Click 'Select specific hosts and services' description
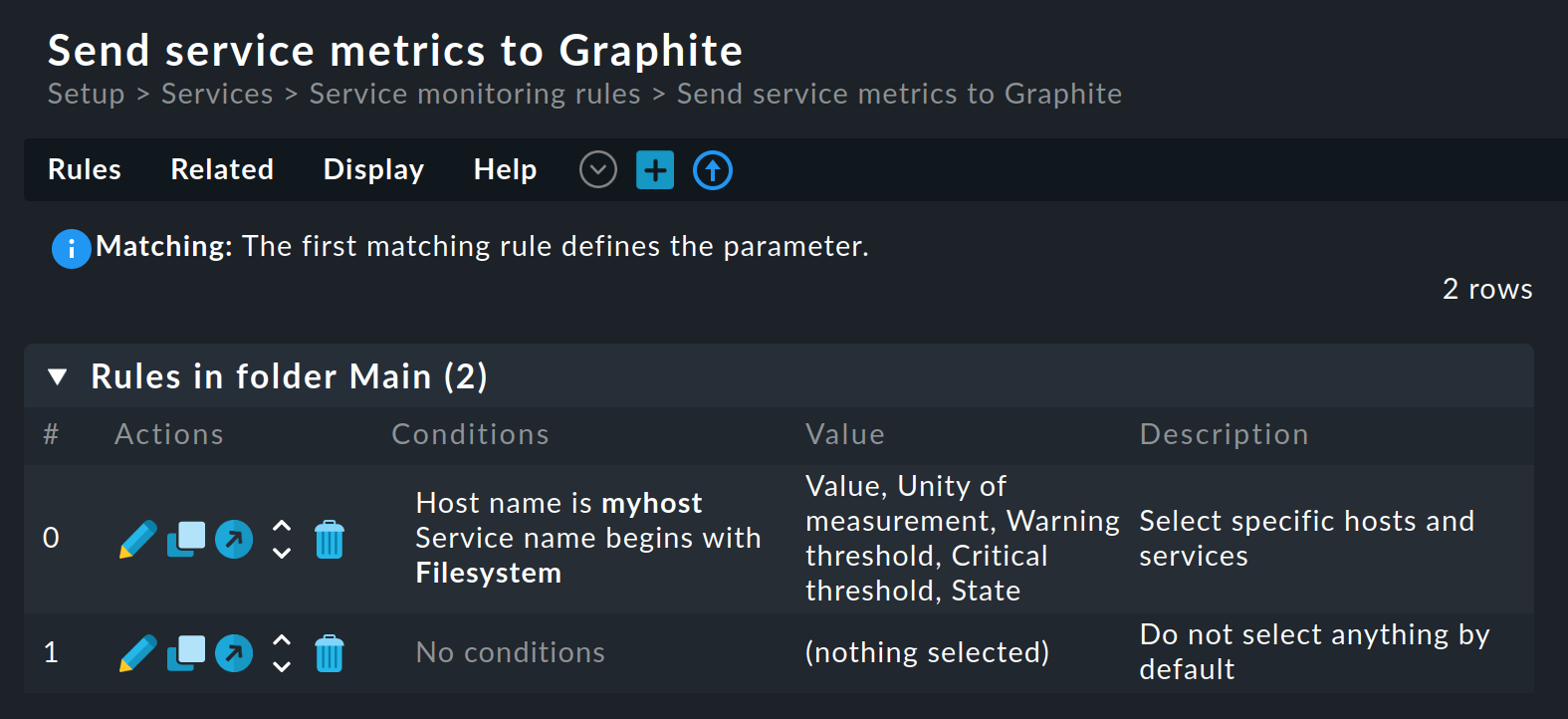 pos(1306,538)
